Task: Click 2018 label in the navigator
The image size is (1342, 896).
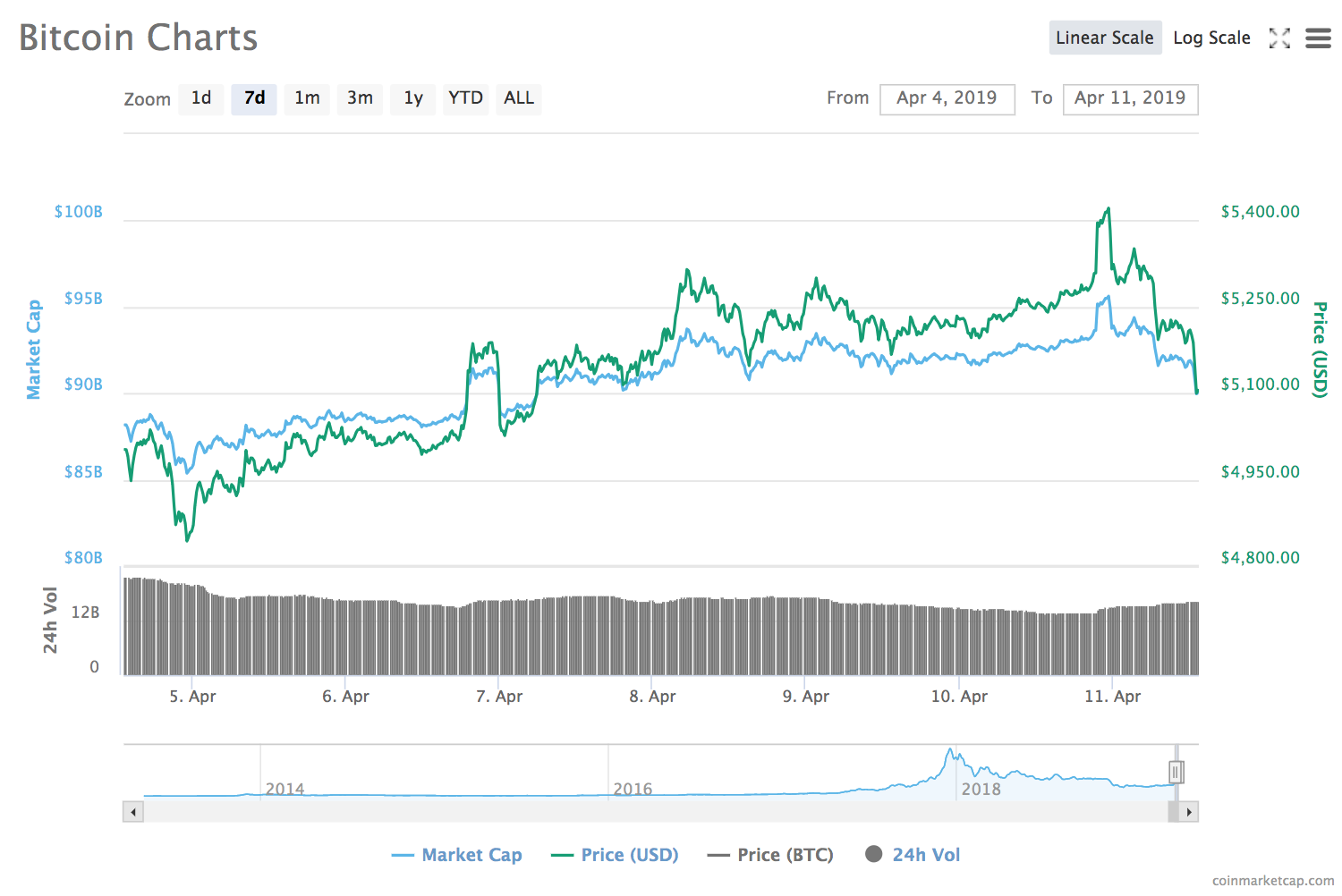Action: (x=981, y=789)
